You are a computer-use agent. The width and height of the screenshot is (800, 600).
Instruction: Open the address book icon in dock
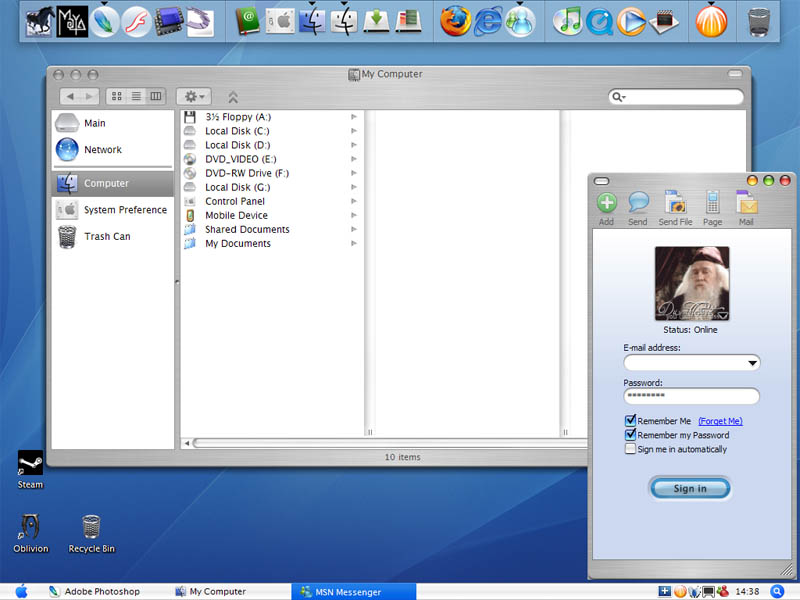[x=248, y=22]
